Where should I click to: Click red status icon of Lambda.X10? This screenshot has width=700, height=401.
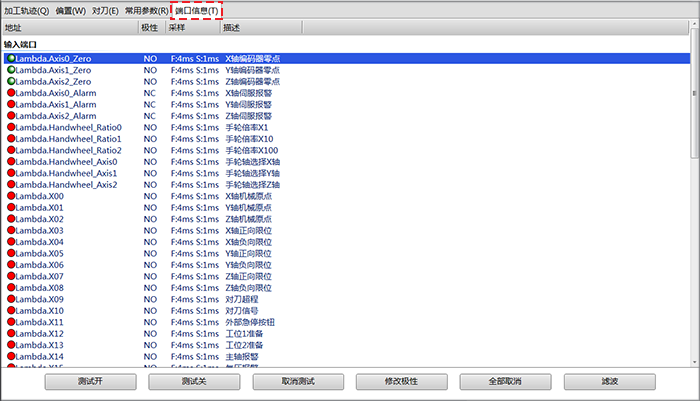click(11, 310)
